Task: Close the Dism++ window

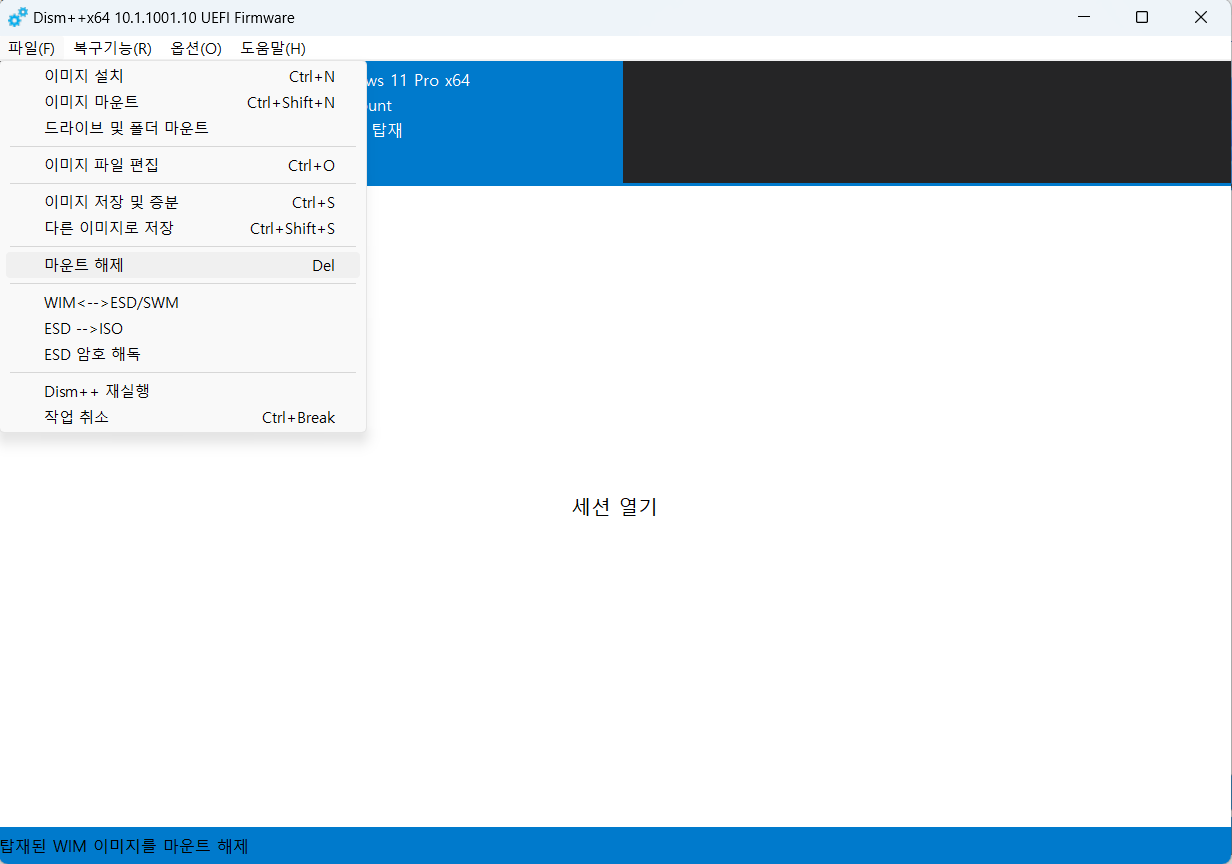Action: tap(1201, 18)
